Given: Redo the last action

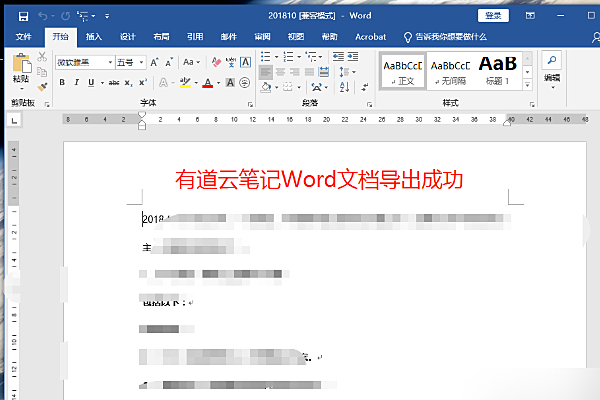Looking at the screenshot, I should tap(65, 16).
